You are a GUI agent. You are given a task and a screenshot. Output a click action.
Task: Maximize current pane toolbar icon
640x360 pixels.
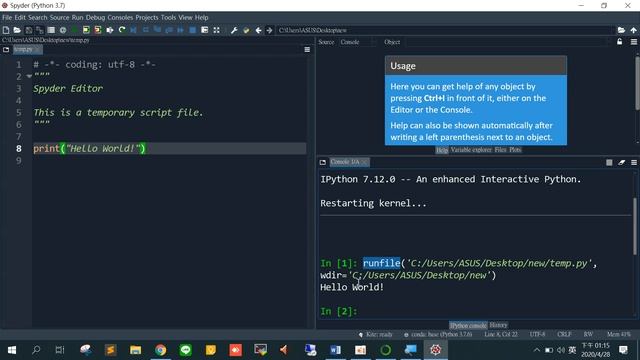[204, 30]
